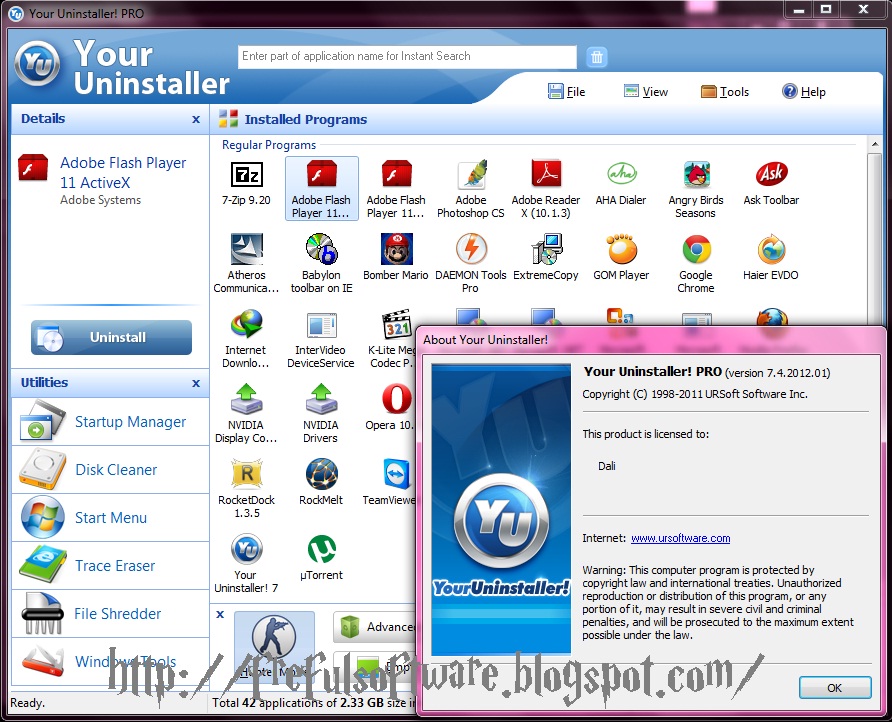
Task: Select Your Uninstaller! 7 program icon
Action: pos(246,550)
